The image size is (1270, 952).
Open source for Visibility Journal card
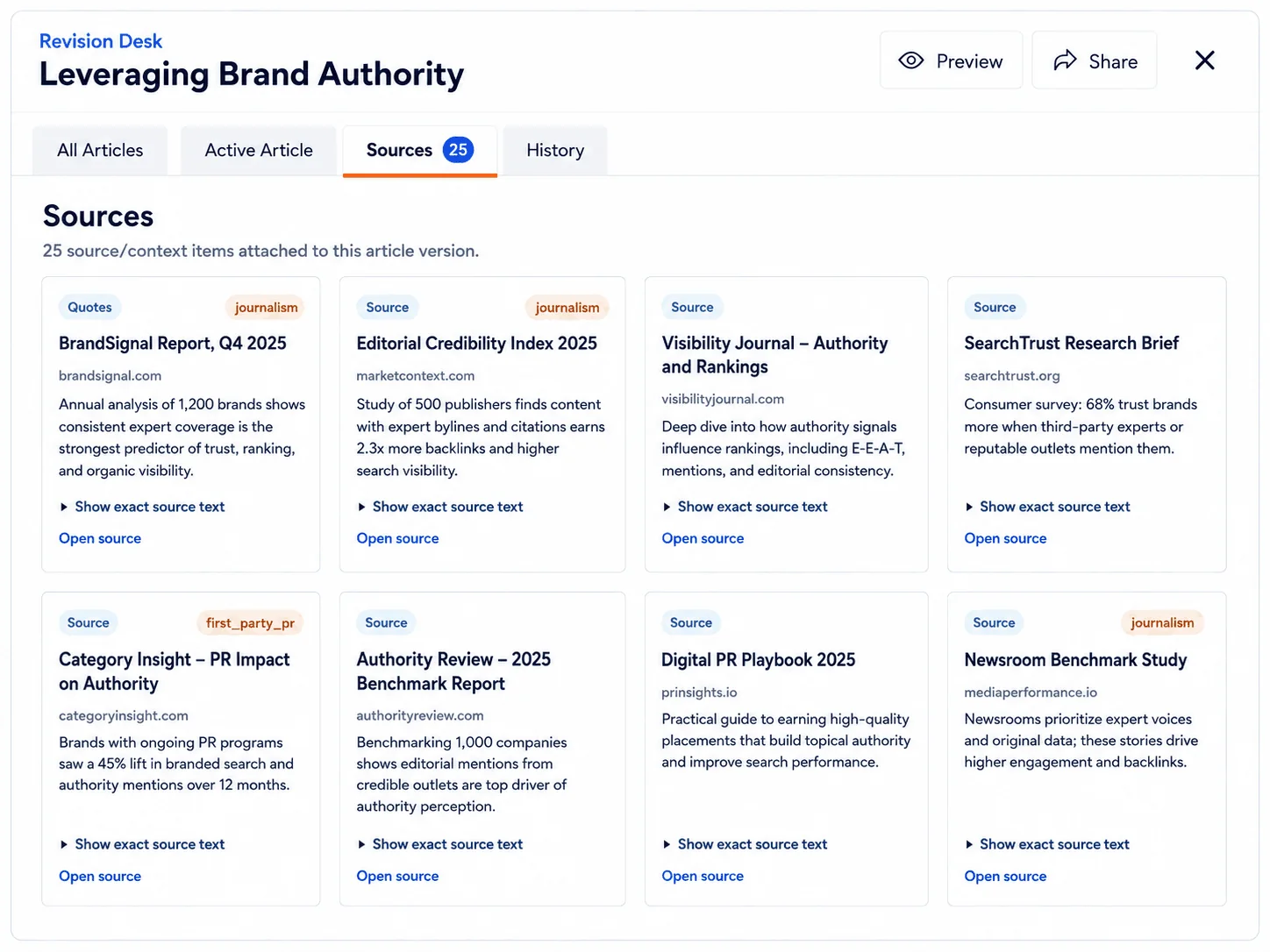point(703,538)
